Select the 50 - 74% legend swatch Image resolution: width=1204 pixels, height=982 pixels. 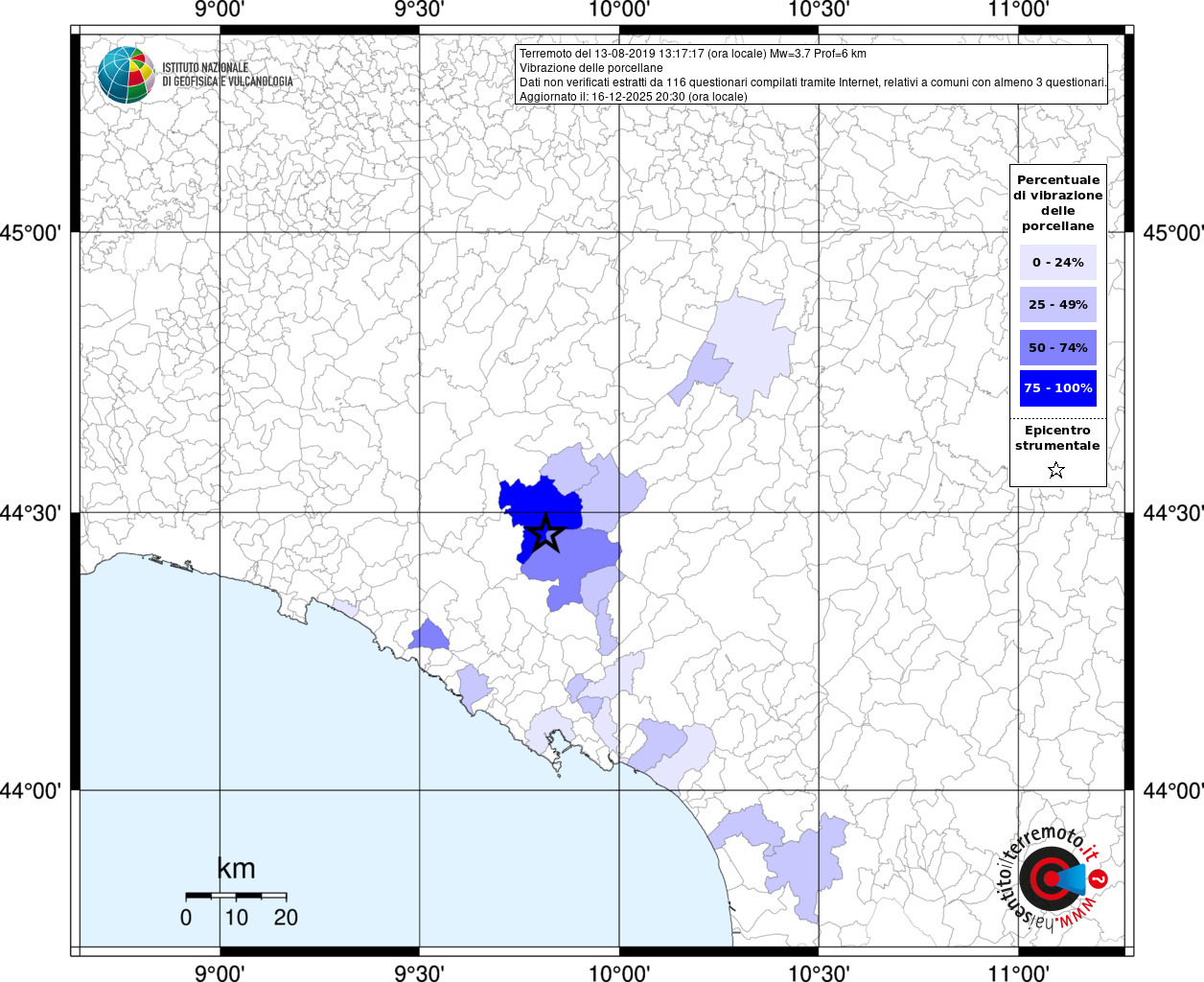point(1058,347)
